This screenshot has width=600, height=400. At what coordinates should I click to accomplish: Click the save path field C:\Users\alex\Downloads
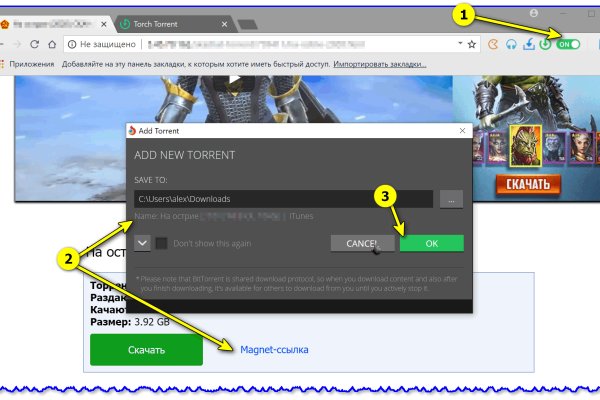(283, 199)
